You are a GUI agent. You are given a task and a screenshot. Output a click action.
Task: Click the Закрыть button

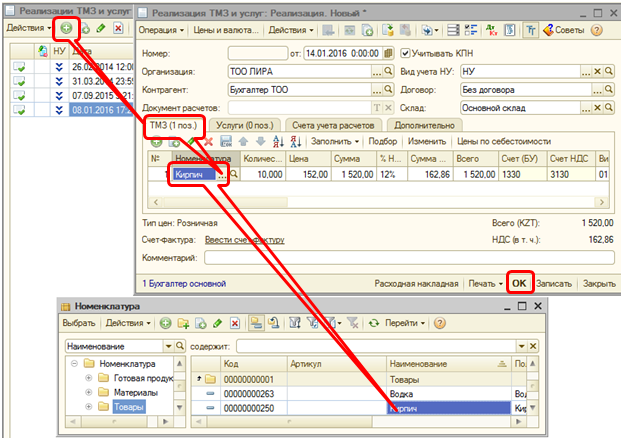pos(599,284)
